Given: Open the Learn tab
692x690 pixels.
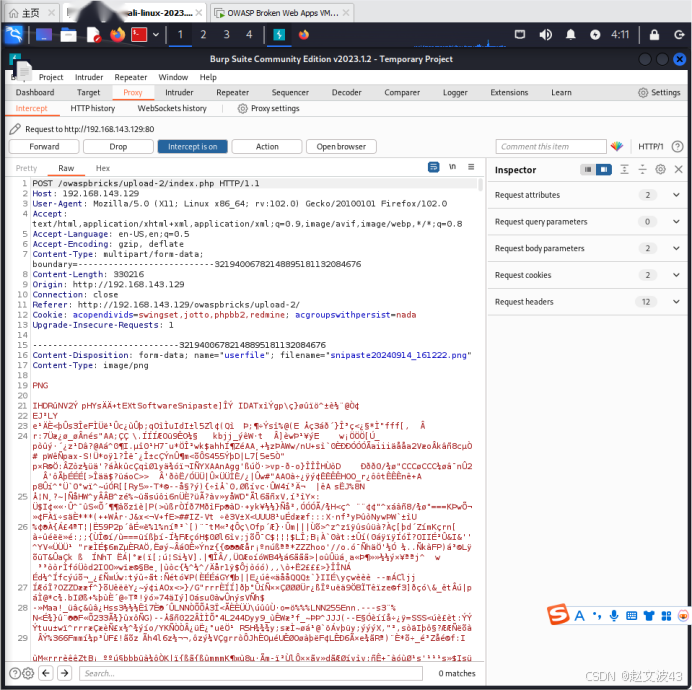Looking at the screenshot, I should click(x=561, y=92).
